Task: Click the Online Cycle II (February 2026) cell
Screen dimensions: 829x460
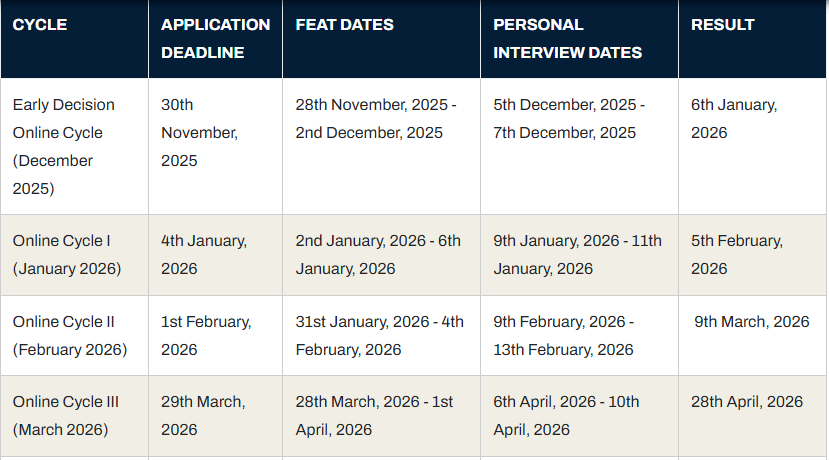Action: (x=70, y=335)
